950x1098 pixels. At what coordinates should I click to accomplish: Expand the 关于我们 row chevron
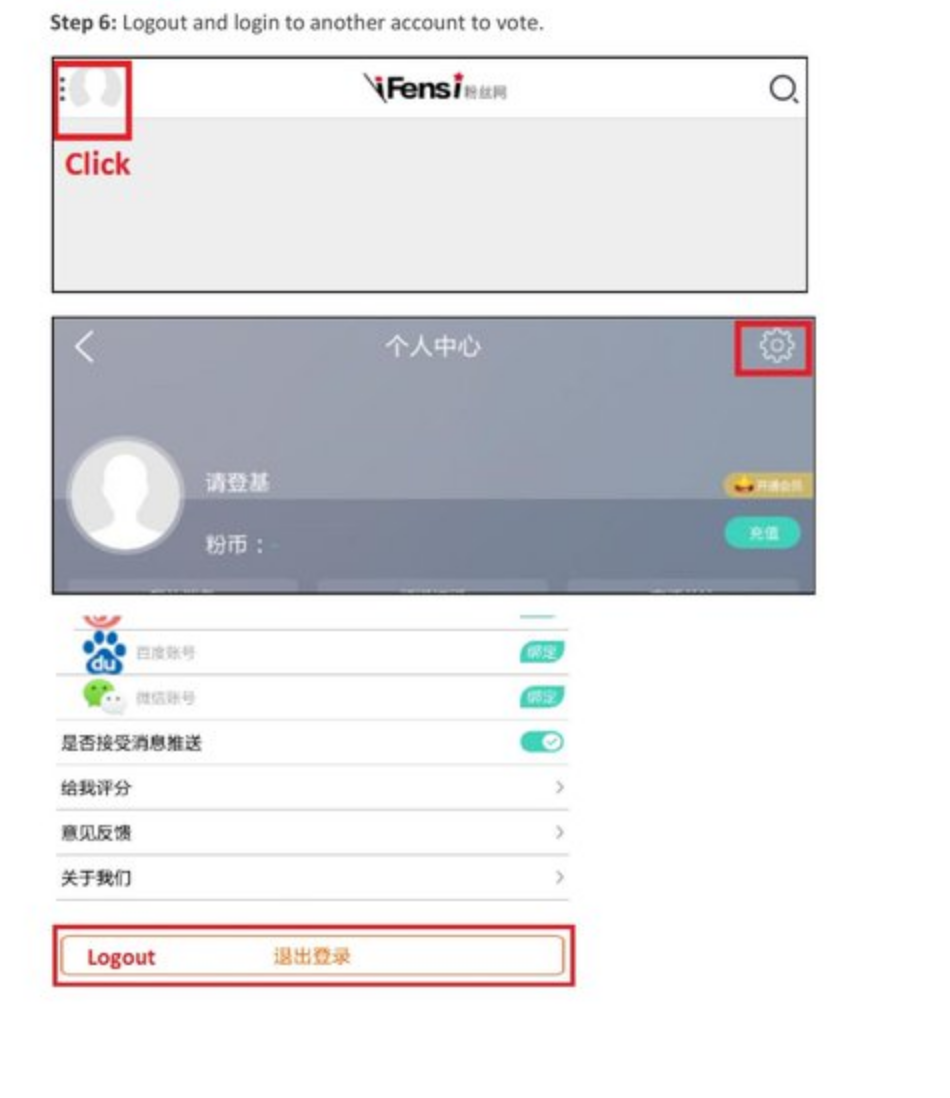[x=559, y=877]
